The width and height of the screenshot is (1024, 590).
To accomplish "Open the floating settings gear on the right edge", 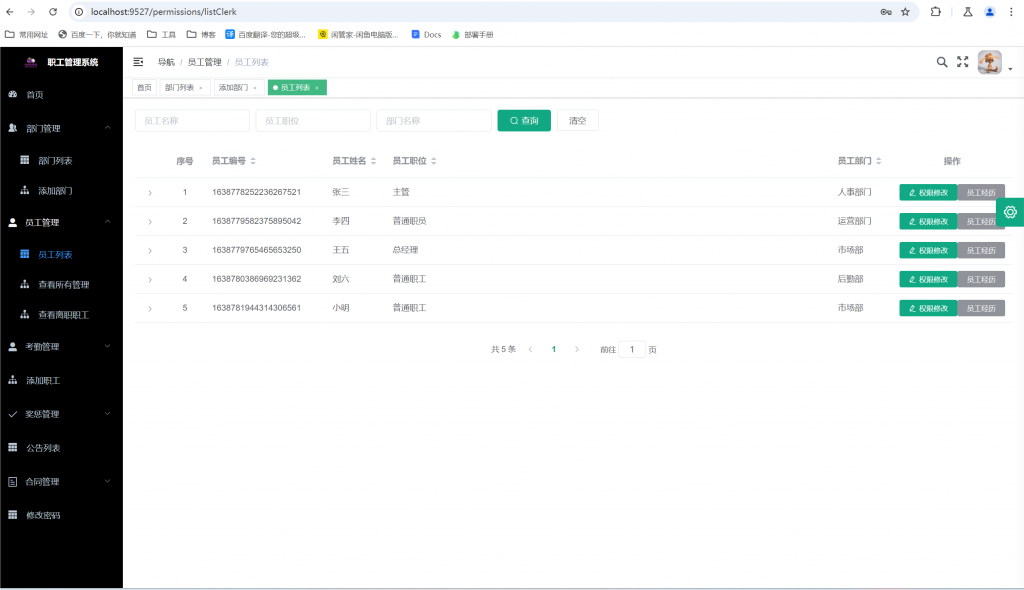I will tap(1011, 211).
